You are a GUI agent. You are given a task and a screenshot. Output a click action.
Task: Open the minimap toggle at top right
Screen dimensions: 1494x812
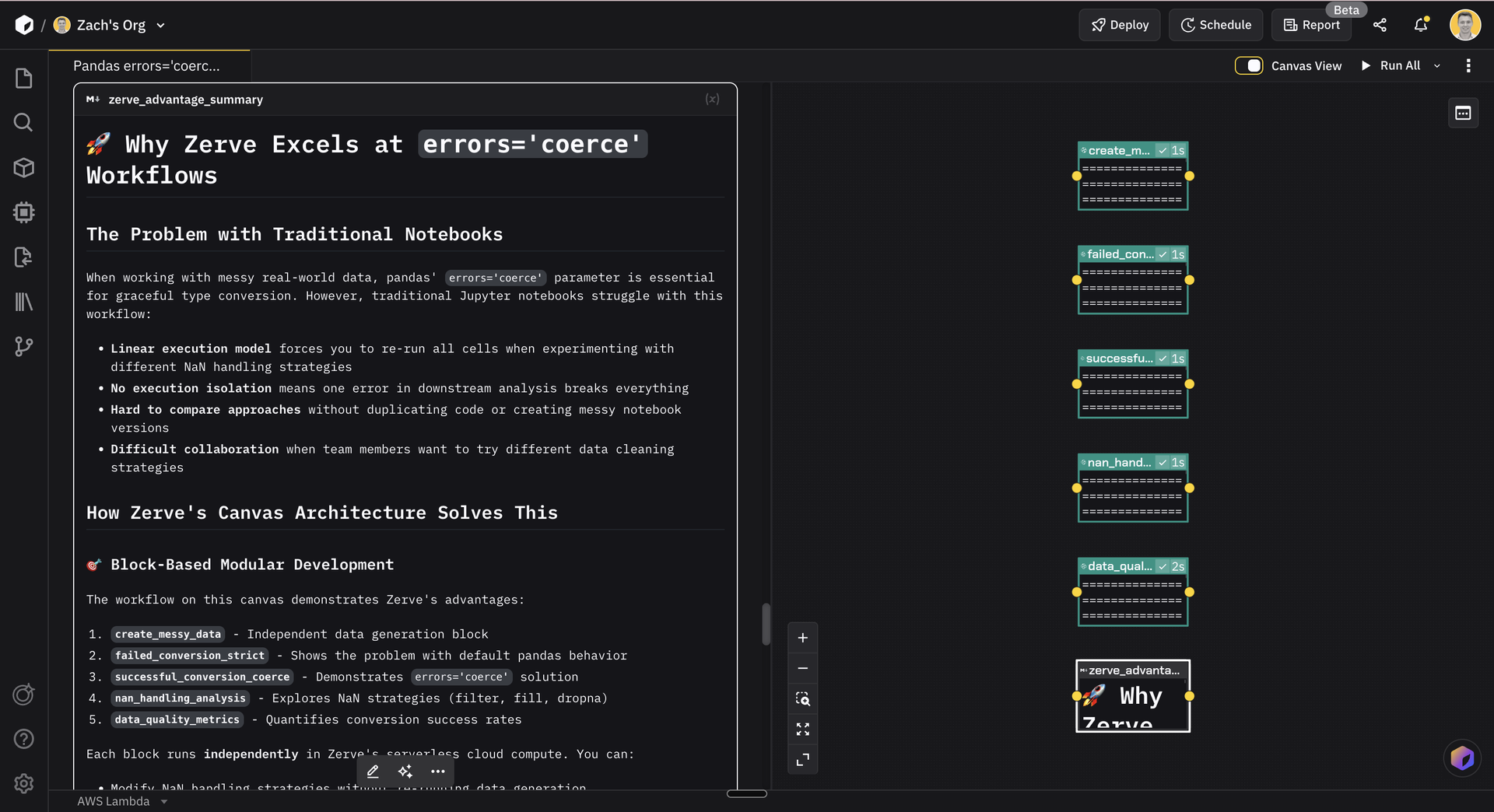click(1463, 113)
